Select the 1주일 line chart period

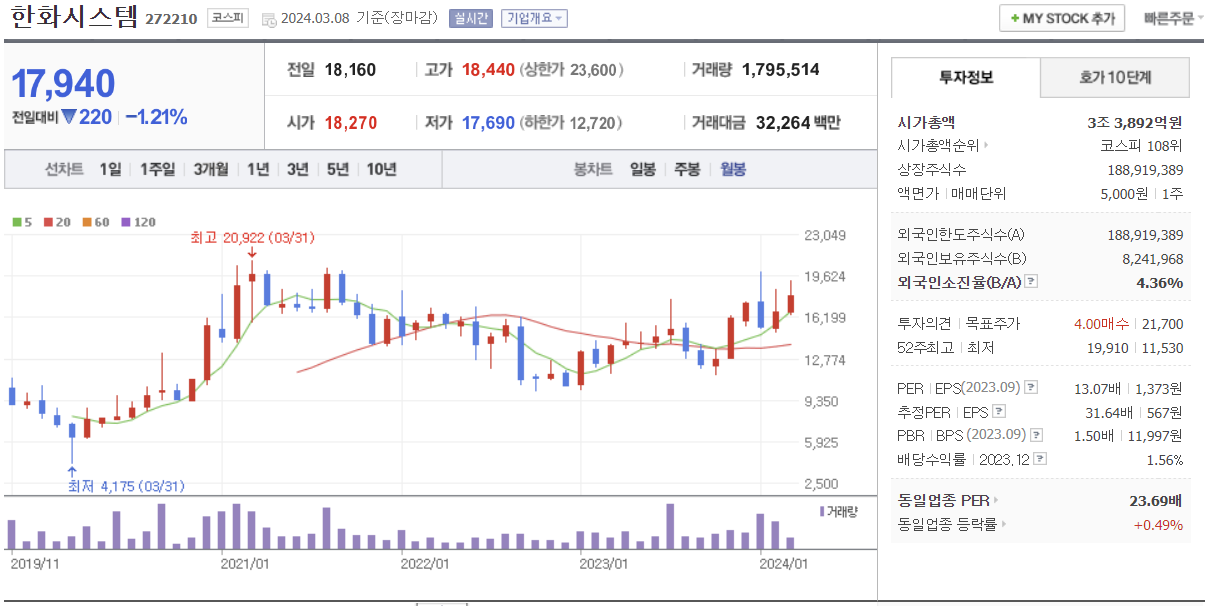(x=158, y=169)
